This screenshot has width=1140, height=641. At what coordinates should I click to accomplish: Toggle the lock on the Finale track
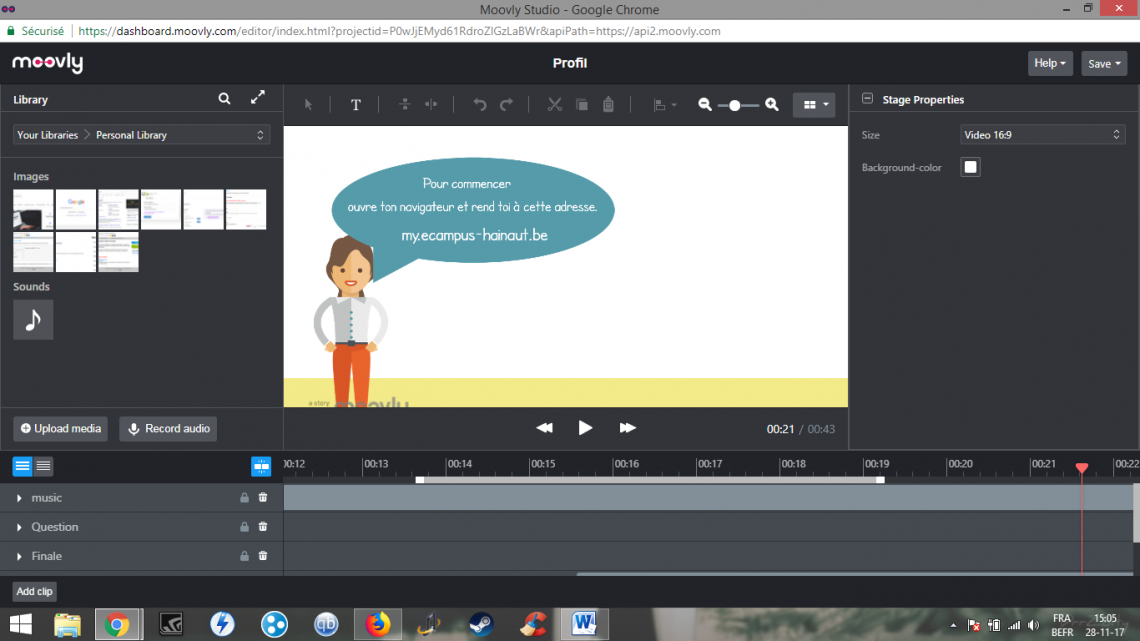[244, 556]
